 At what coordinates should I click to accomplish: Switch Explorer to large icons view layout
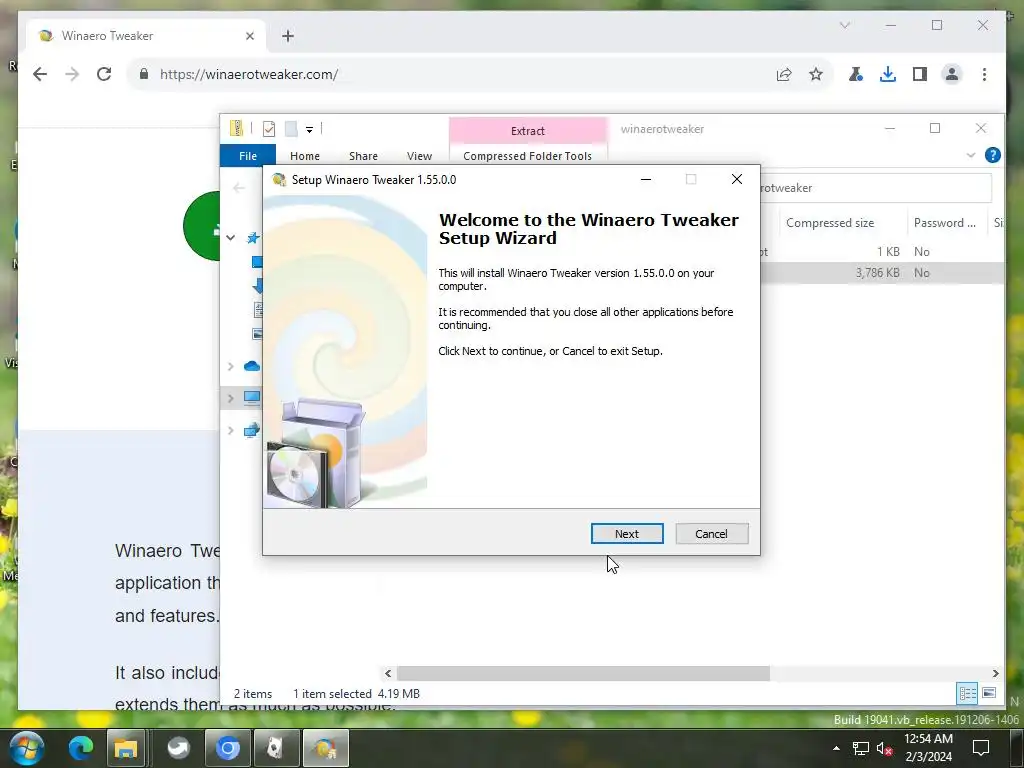(989, 693)
